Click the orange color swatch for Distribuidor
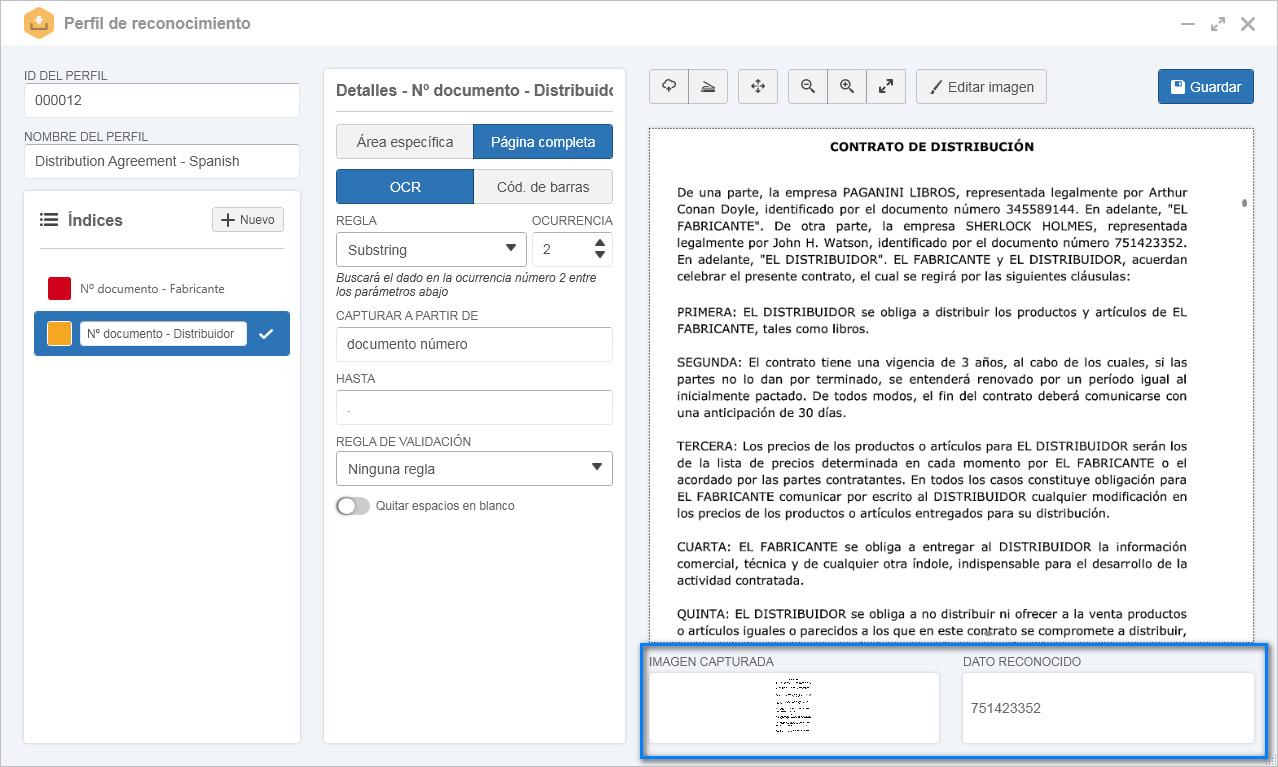This screenshot has width=1278, height=767. 60,334
